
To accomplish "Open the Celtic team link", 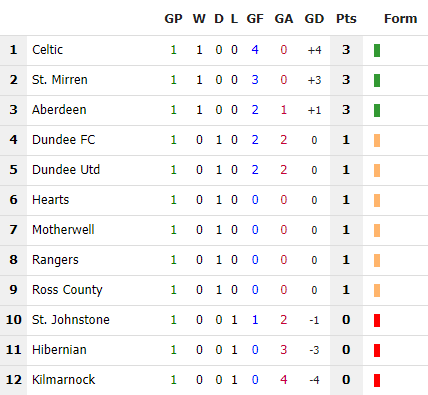I will [x=47, y=50].
